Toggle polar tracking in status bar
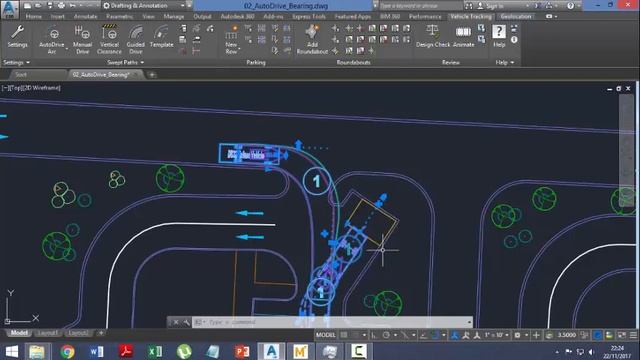This screenshot has height=360, width=640. (386, 335)
